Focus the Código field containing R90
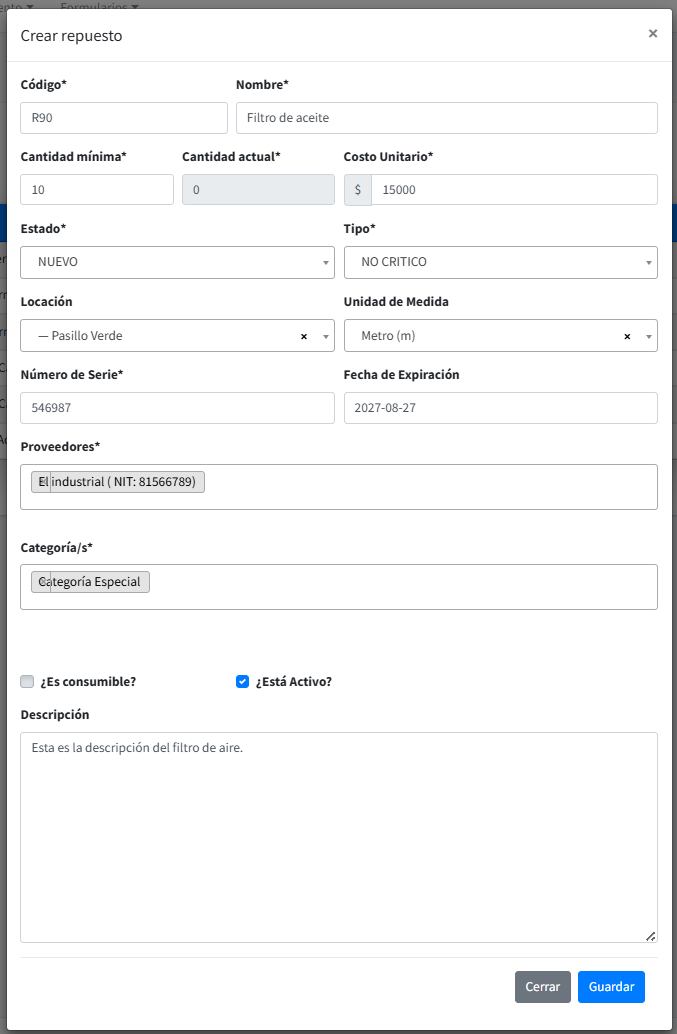Image resolution: width=677 pixels, height=1034 pixels. (x=124, y=118)
